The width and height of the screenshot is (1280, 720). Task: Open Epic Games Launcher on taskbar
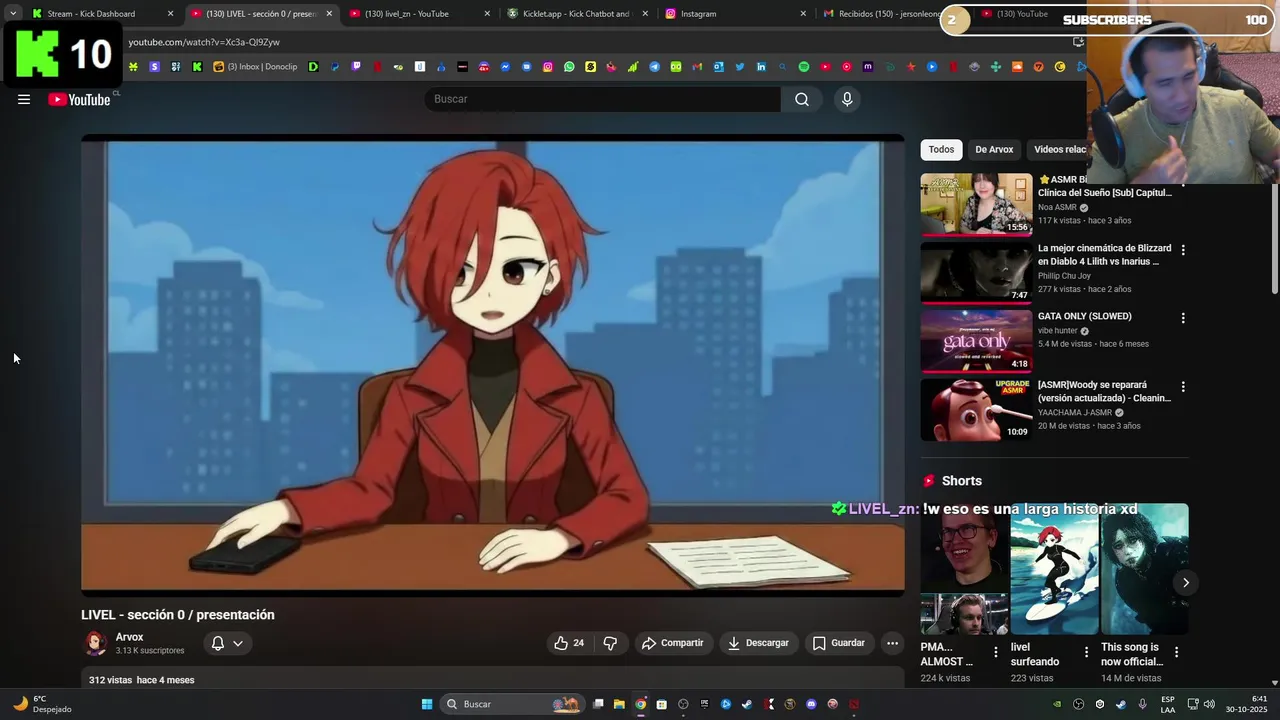point(705,704)
